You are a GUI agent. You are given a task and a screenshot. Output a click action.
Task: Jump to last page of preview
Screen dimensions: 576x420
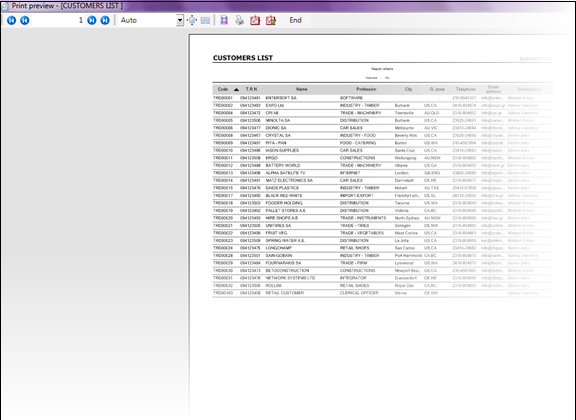point(105,21)
